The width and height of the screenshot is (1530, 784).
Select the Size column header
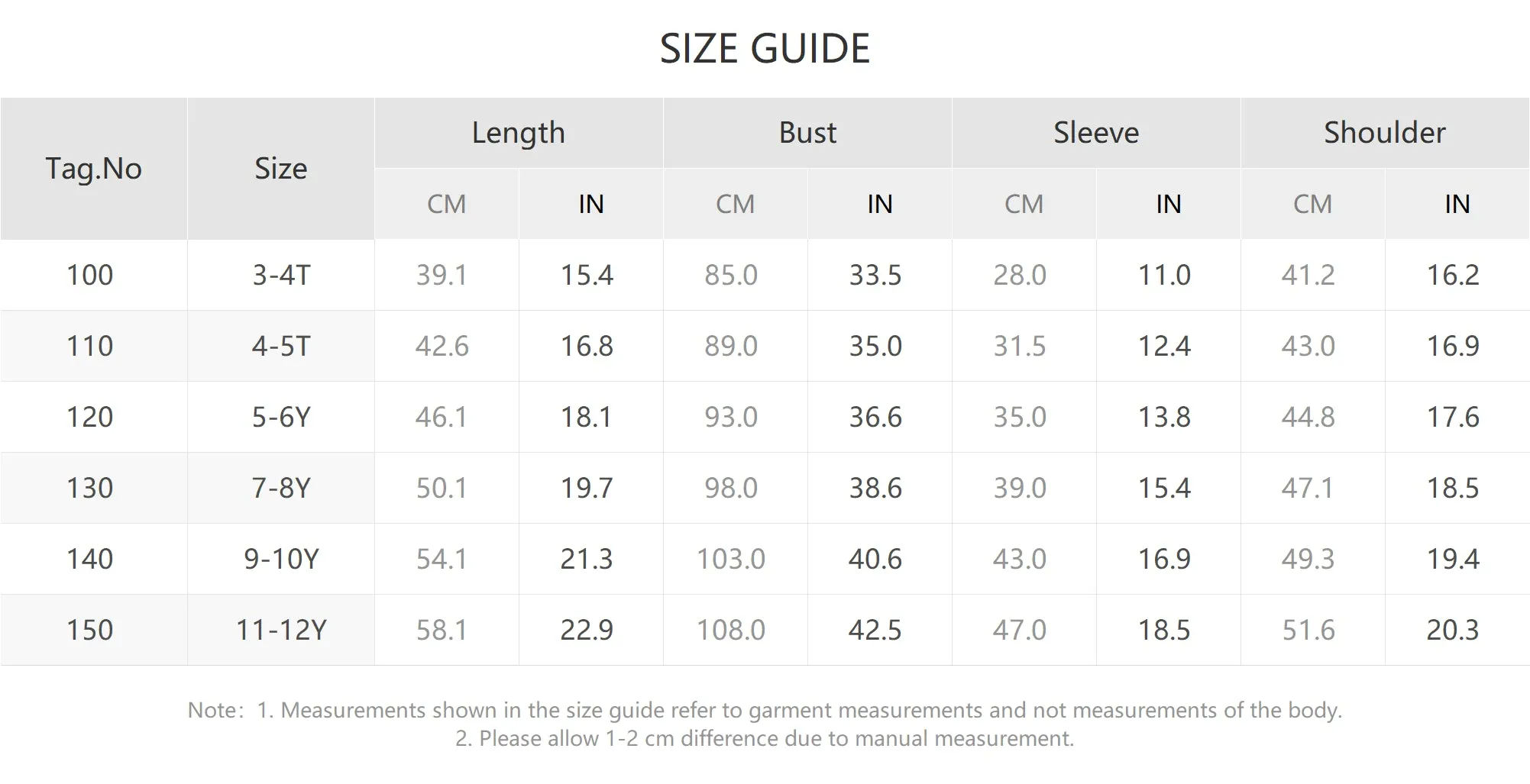pos(280,169)
